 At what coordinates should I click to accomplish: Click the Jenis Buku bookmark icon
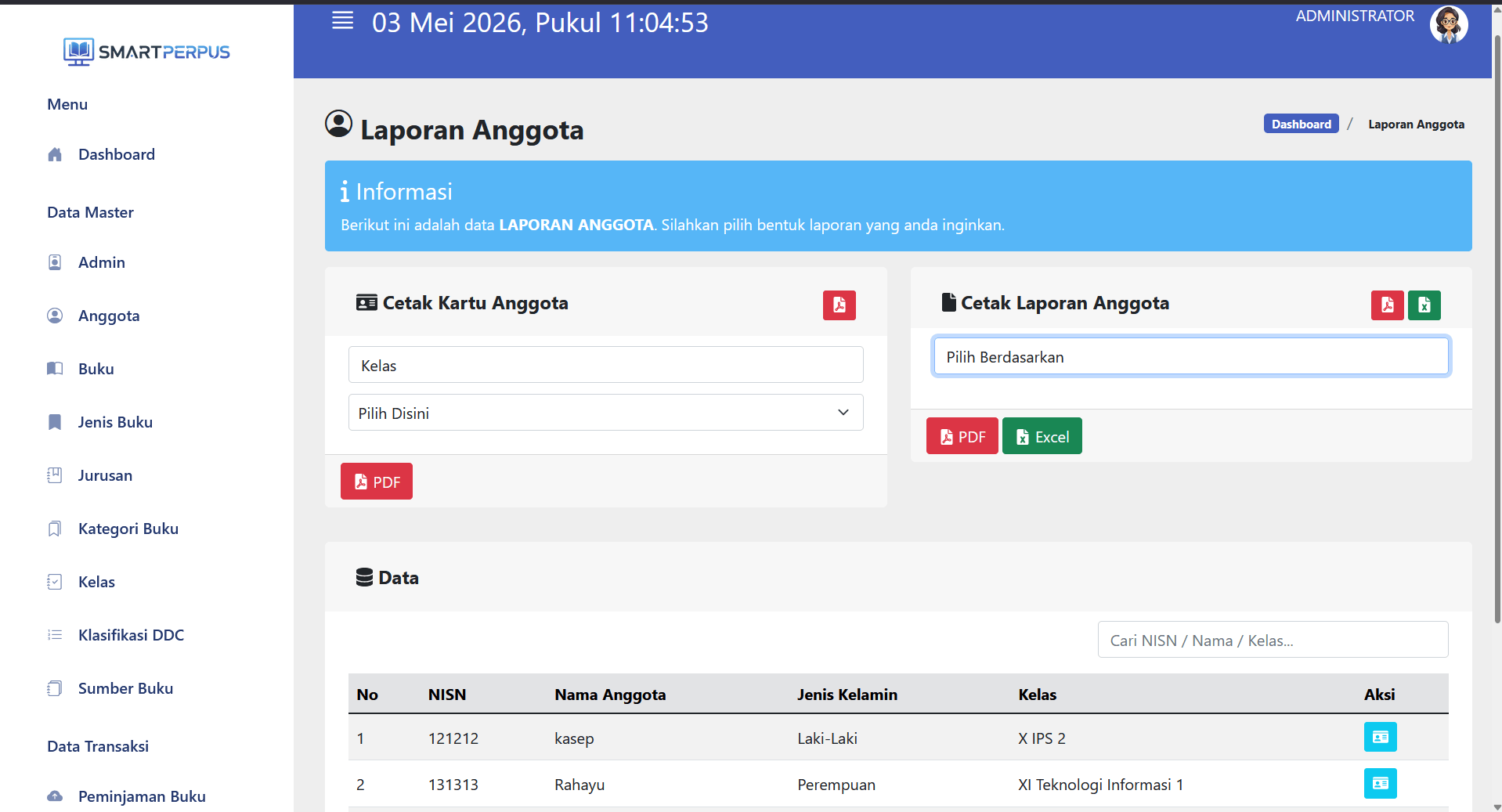55,422
